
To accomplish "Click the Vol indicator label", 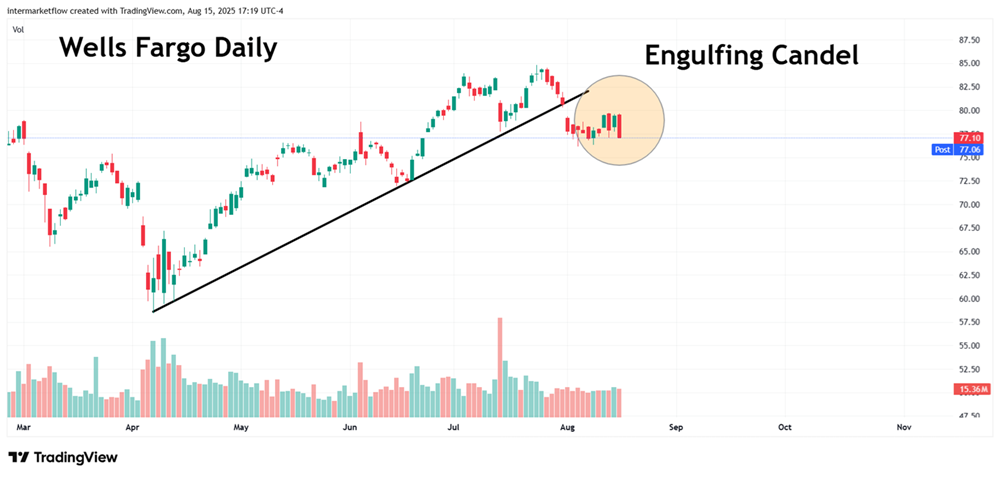I will tap(18, 29).
